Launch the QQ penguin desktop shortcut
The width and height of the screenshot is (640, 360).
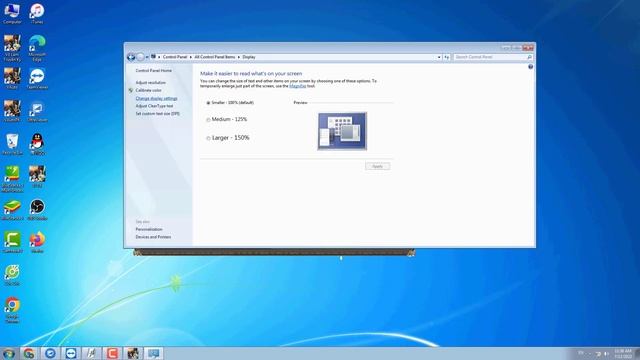(x=37, y=144)
